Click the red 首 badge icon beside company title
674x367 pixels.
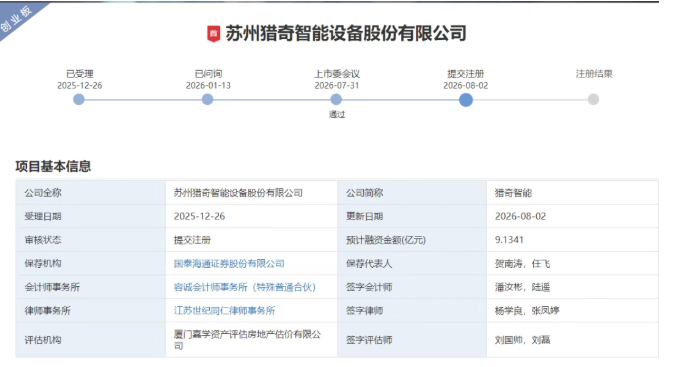point(214,34)
